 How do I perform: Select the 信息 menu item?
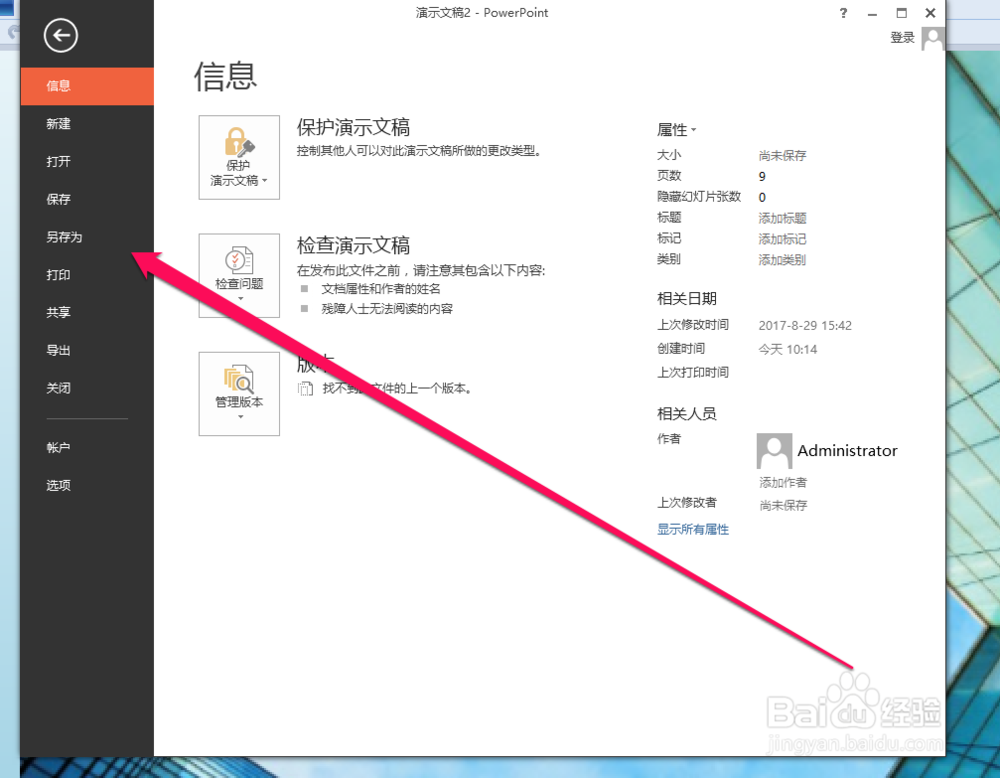point(87,86)
